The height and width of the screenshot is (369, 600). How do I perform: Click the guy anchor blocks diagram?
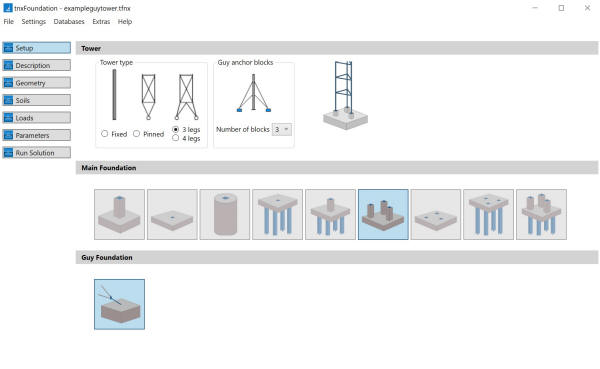click(253, 93)
